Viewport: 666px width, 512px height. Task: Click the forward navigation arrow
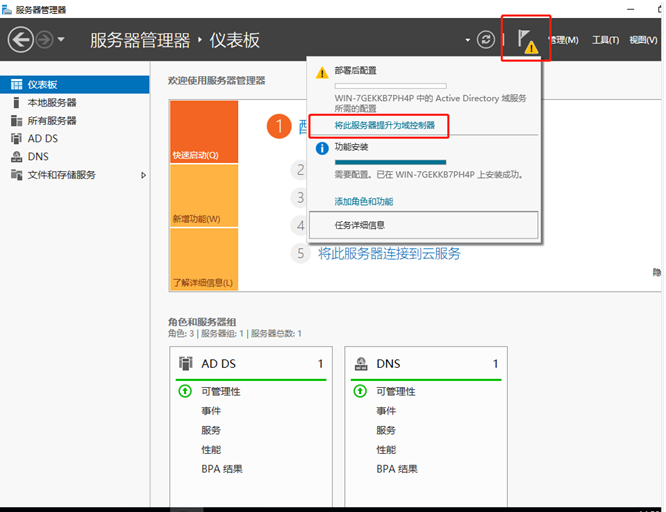[x=45, y=40]
